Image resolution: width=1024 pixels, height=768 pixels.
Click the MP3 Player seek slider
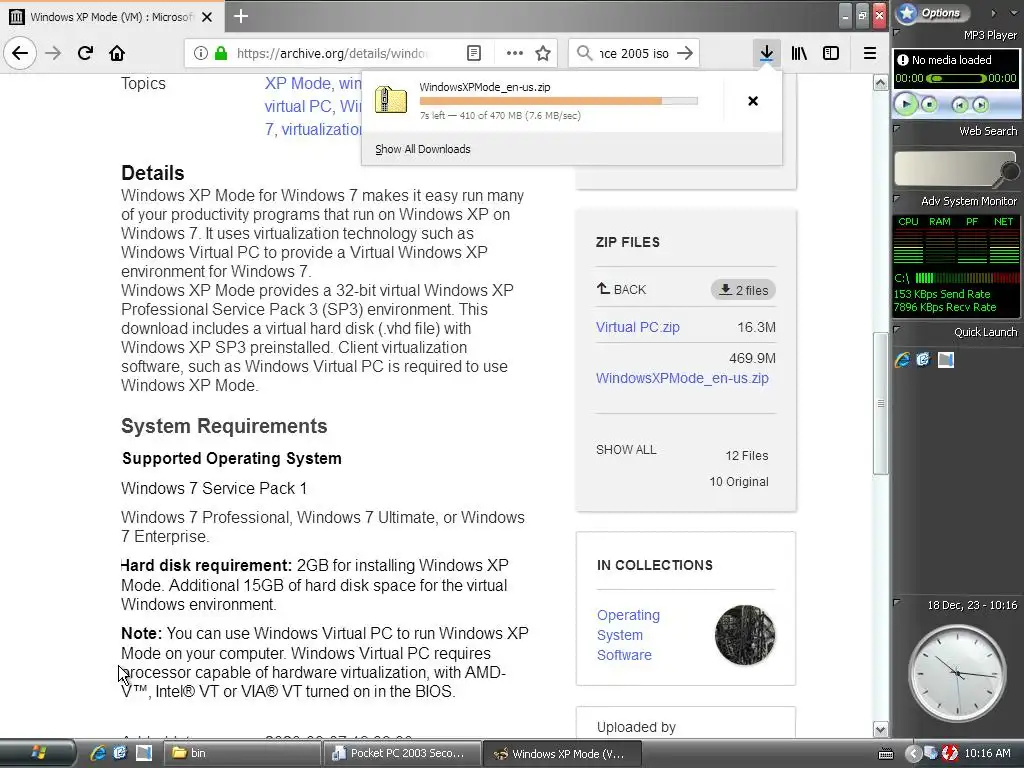(957, 78)
